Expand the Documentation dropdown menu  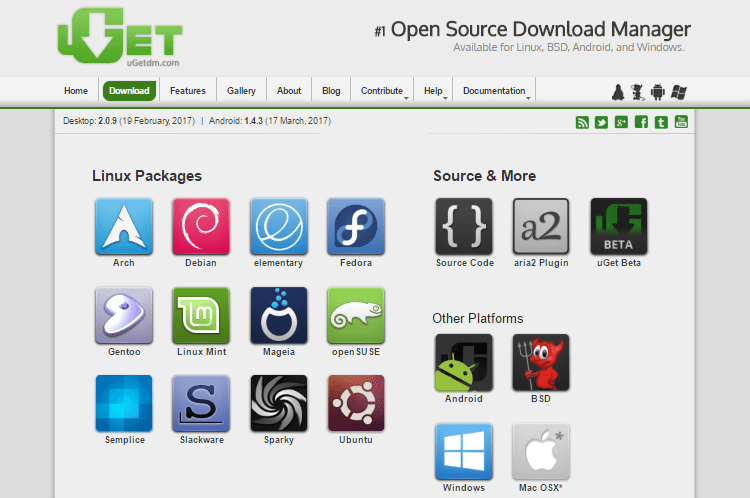click(496, 91)
